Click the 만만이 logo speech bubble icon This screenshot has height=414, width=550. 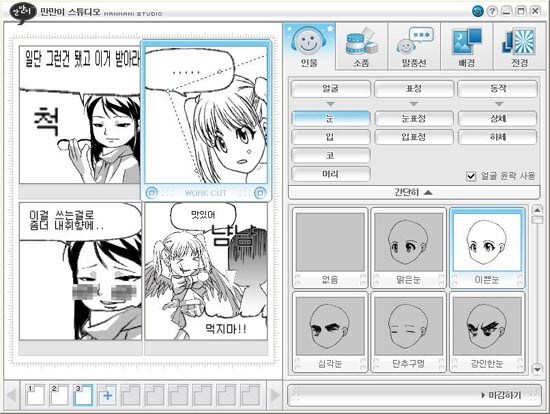coord(22,13)
